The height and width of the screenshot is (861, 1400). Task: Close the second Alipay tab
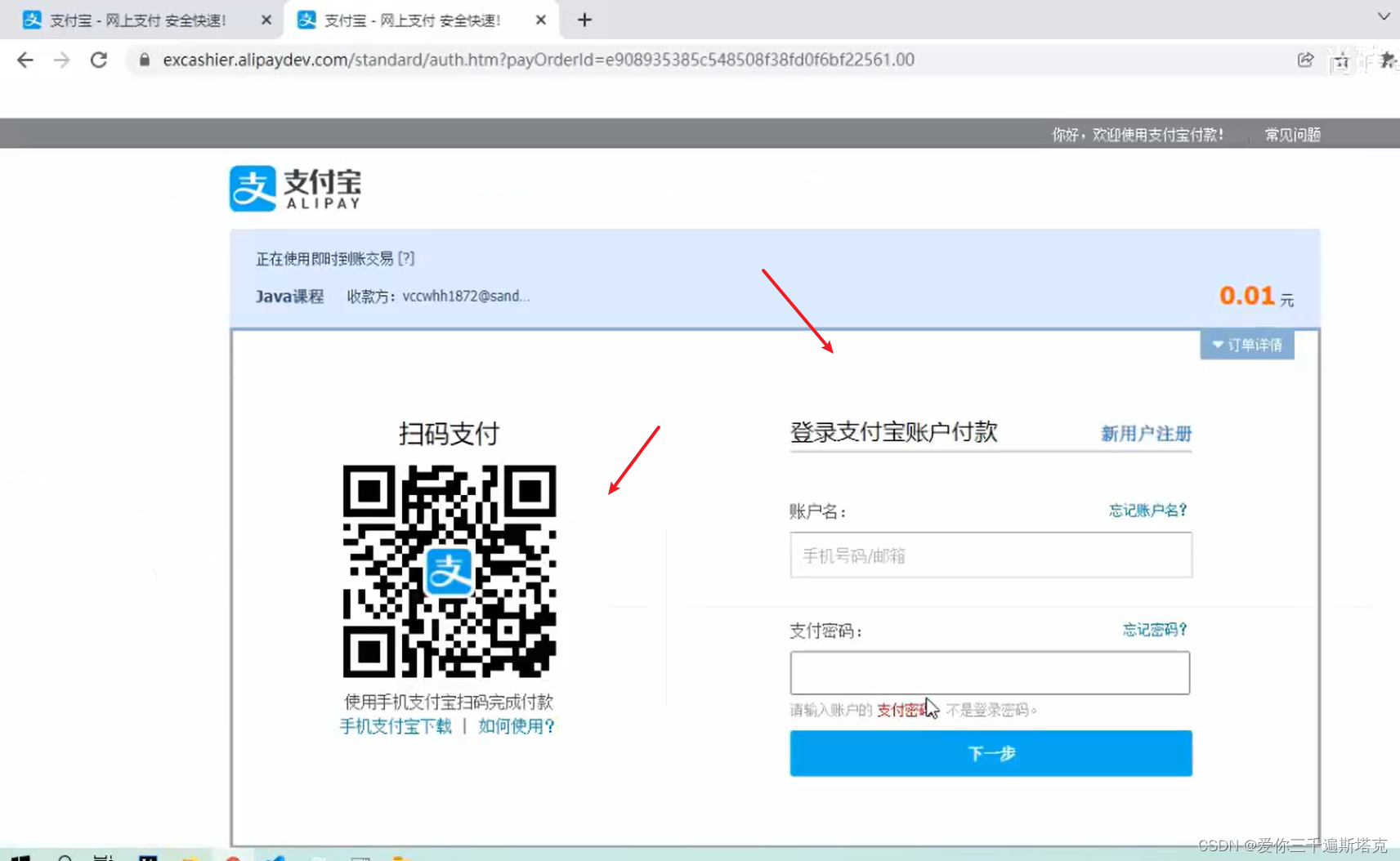click(x=541, y=20)
